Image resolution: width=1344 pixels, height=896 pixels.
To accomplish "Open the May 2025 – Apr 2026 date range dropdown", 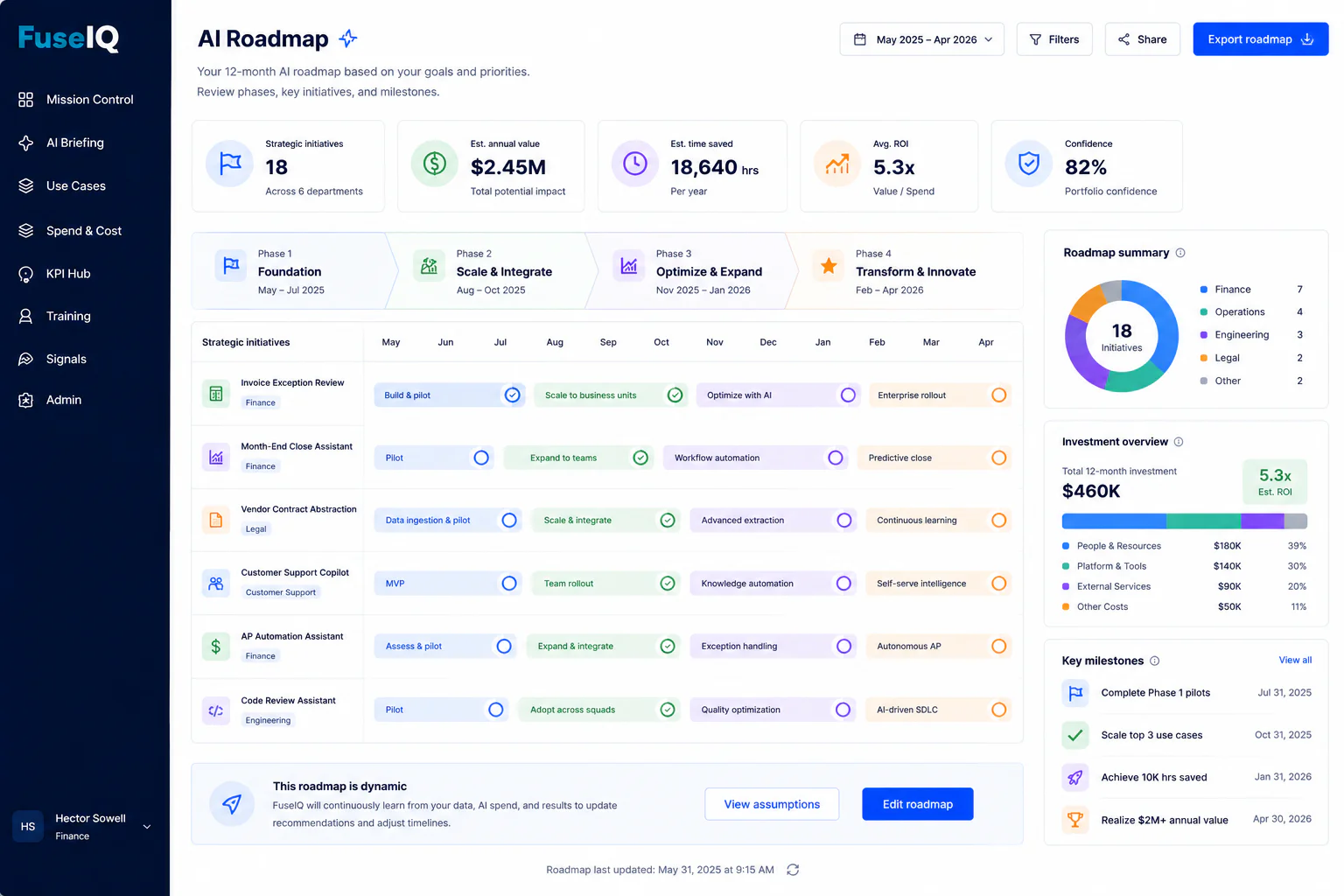I will (x=922, y=39).
